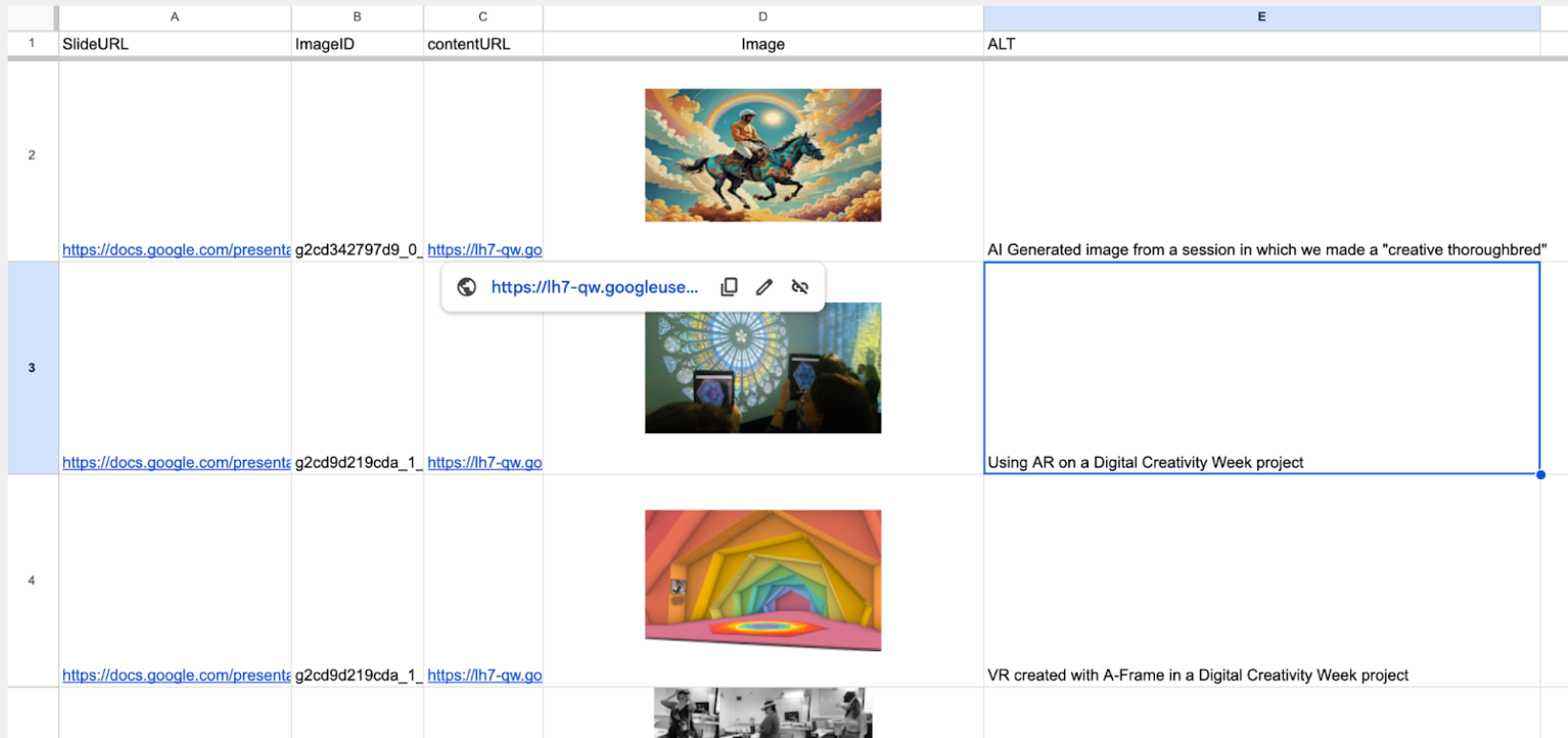The image size is (1568, 738).
Task: Click the edit link pencil icon
Action: 764,287
